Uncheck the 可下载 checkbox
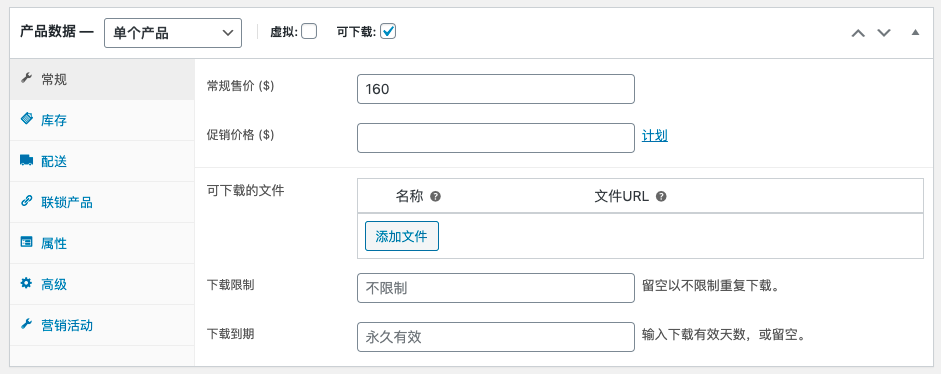The image size is (941, 374). 388,31
